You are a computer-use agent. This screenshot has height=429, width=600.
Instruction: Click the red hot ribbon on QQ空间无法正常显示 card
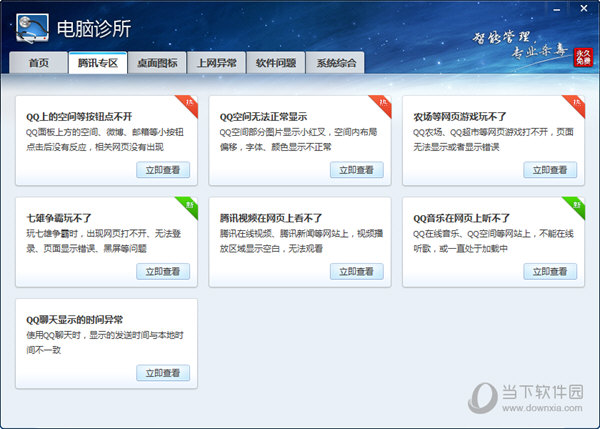click(383, 104)
